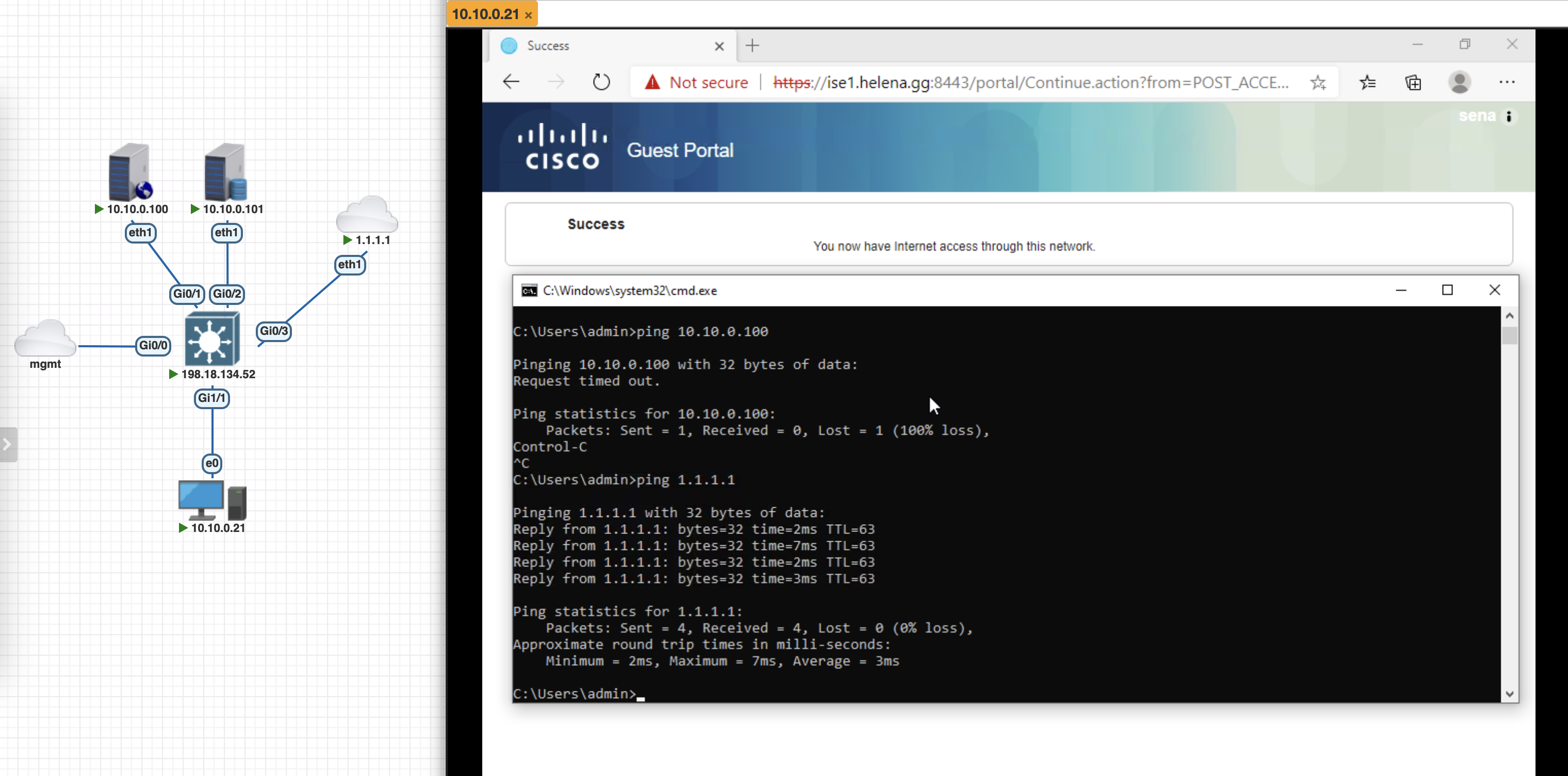Screen dimensions: 1568x776
Task: Select the 10.10.0.21 console tab
Action: 485,14
